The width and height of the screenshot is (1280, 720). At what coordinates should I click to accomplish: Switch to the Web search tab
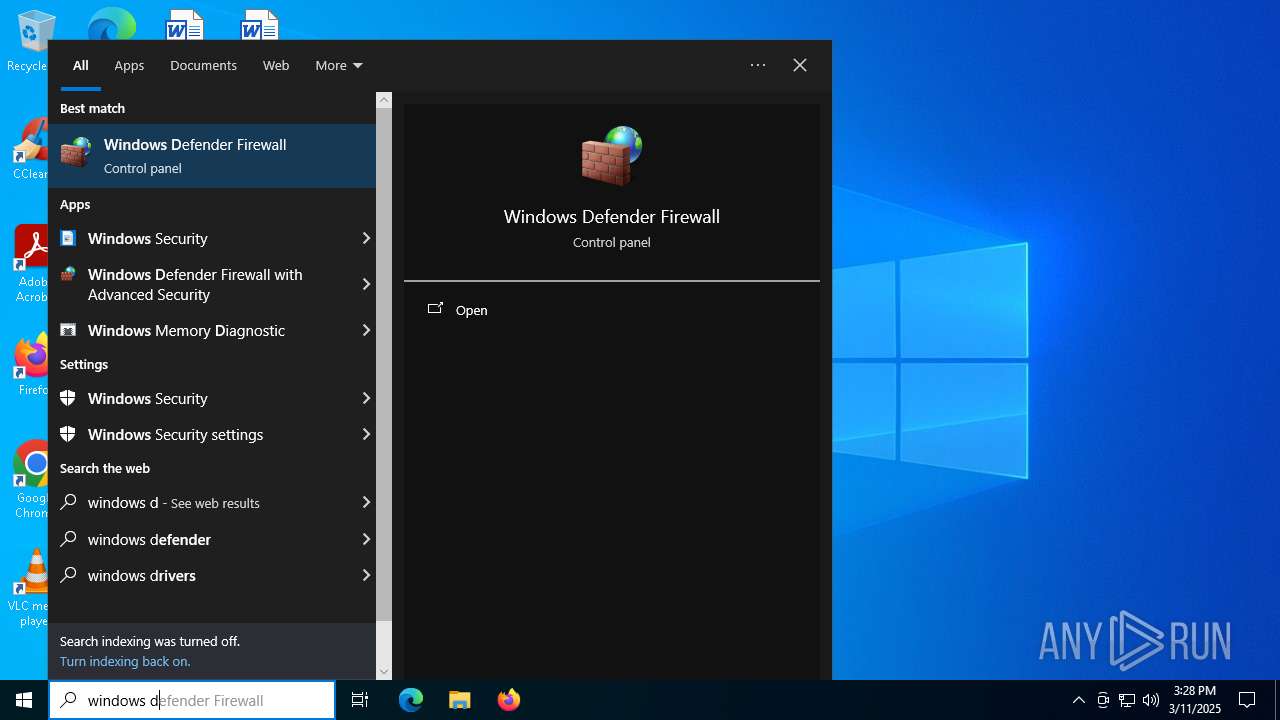click(x=276, y=65)
